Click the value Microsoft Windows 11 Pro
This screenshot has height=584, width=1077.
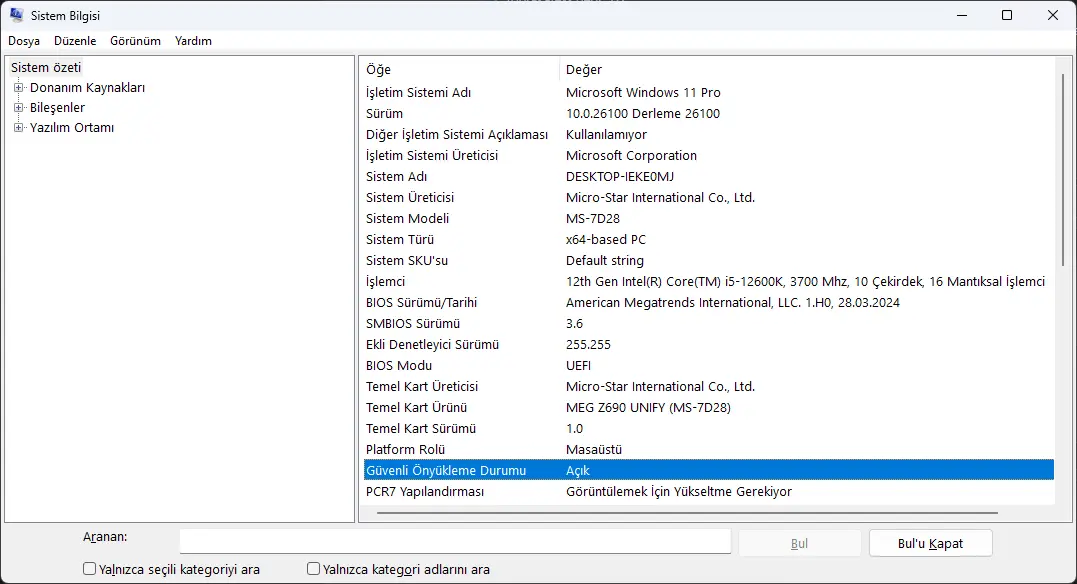pyautogui.click(x=643, y=92)
